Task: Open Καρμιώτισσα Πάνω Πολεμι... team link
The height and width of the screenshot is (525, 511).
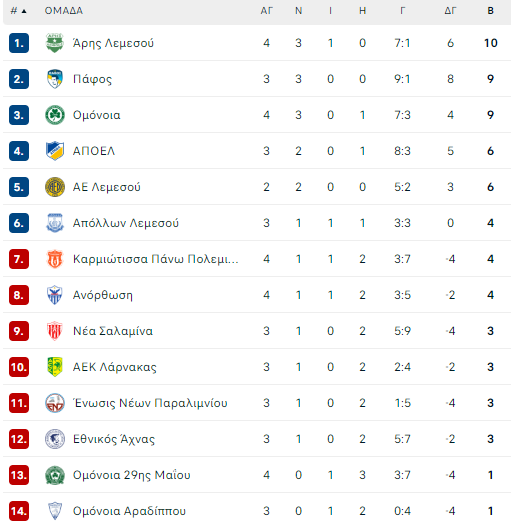Action: (x=156, y=259)
